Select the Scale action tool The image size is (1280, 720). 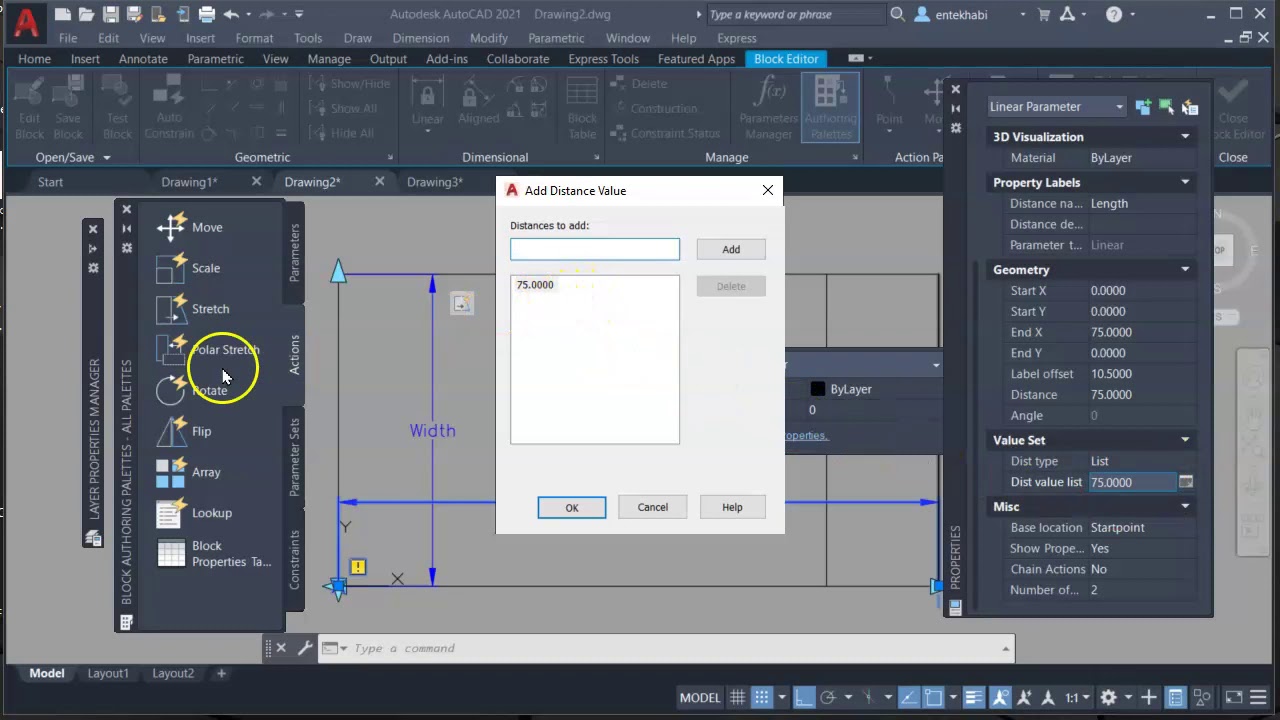pos(189,268)
